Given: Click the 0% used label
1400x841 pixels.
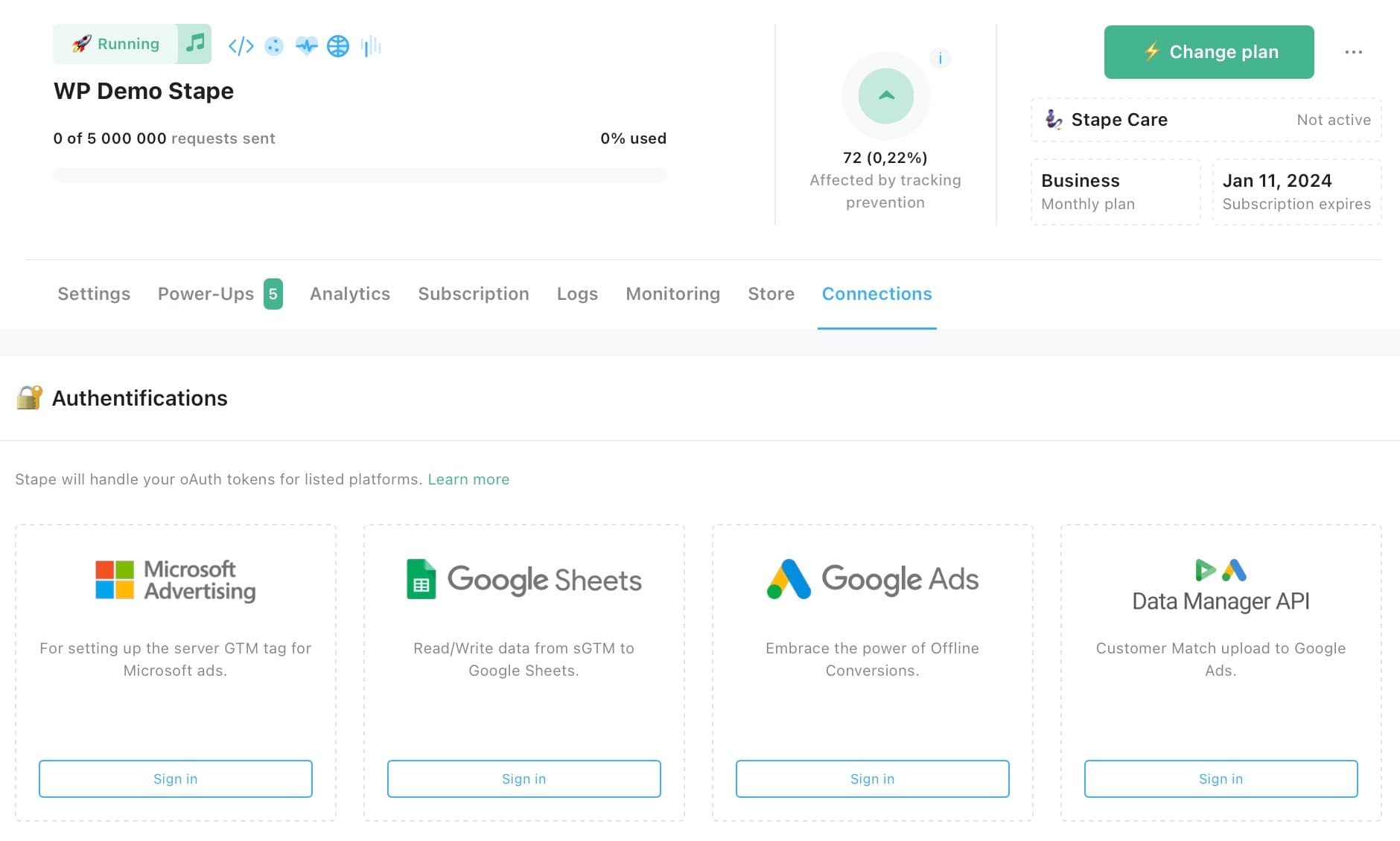Looking at the screenshot, I should tap(633, 138).
